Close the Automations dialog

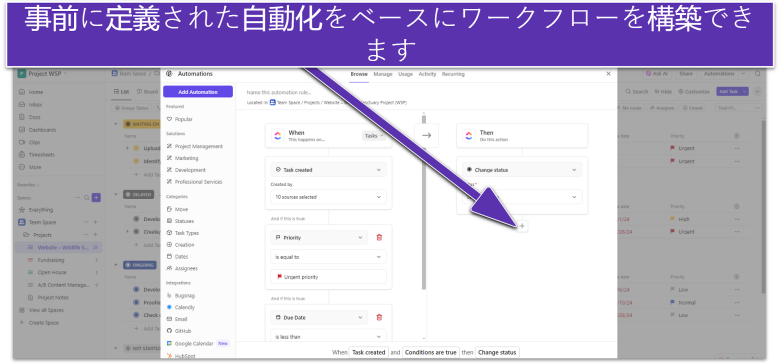coord(608,74)
